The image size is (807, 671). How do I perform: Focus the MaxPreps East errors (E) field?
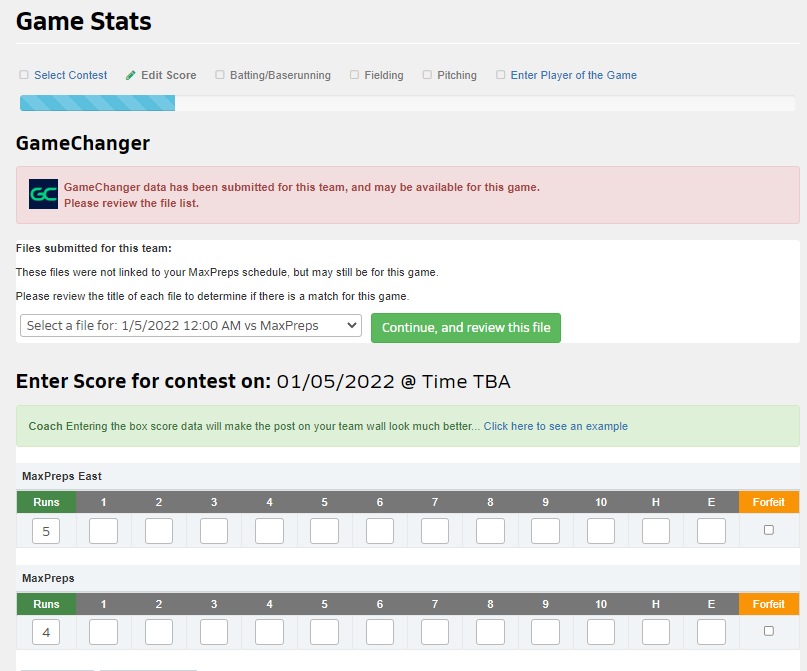coord(711,531)
